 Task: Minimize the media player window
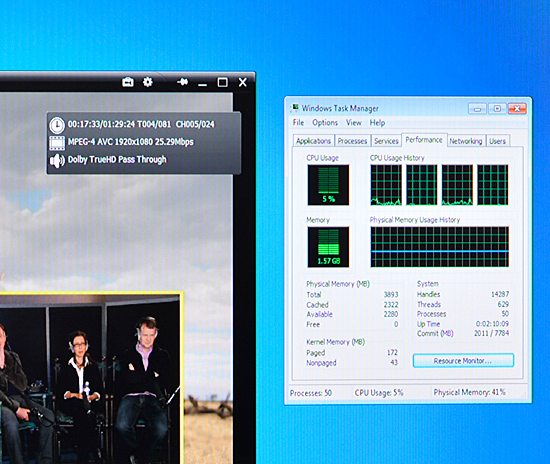pos(202,85)
